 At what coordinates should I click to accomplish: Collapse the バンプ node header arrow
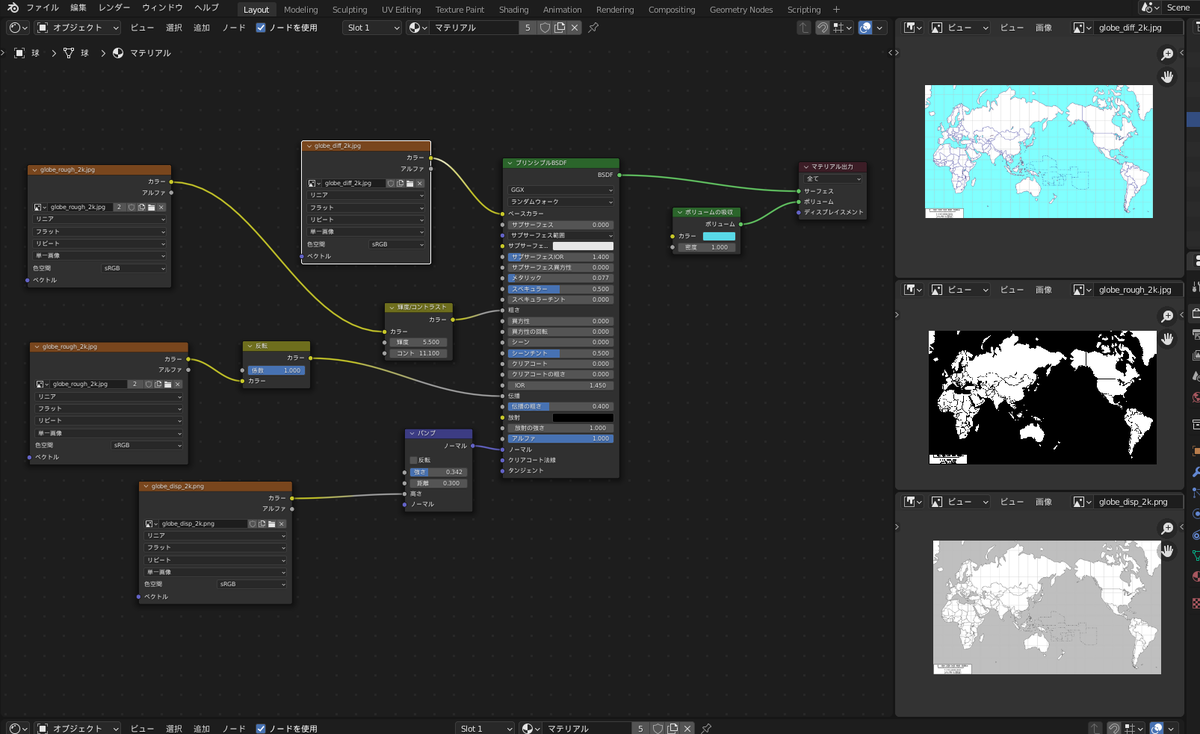(411, 433)
